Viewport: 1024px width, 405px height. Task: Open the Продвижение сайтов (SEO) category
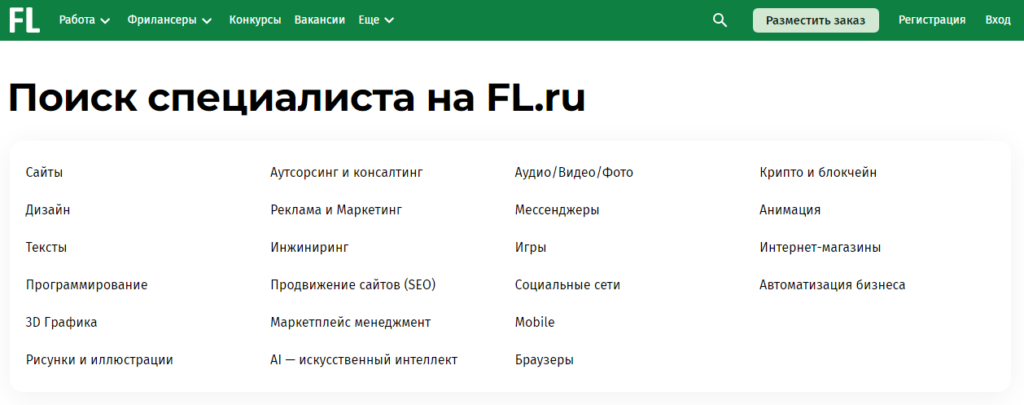(x=353, y=285)
